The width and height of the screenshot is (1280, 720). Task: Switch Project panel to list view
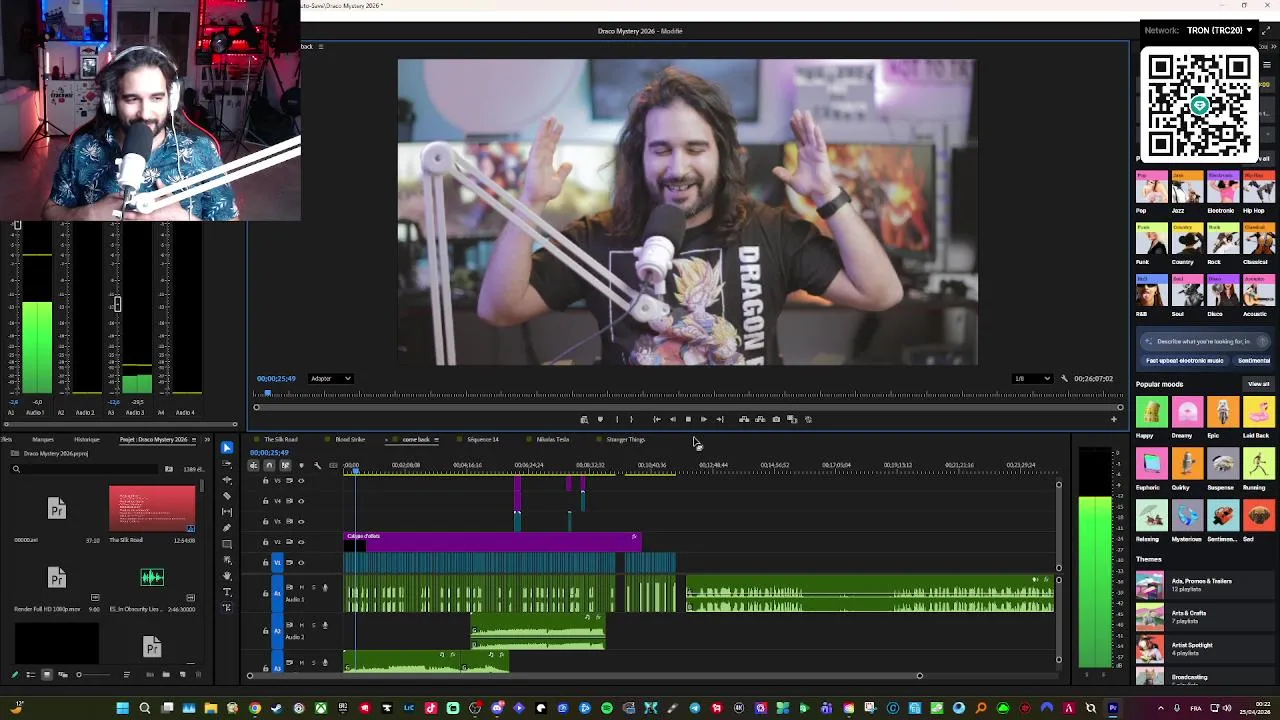[x=31, y=675]
